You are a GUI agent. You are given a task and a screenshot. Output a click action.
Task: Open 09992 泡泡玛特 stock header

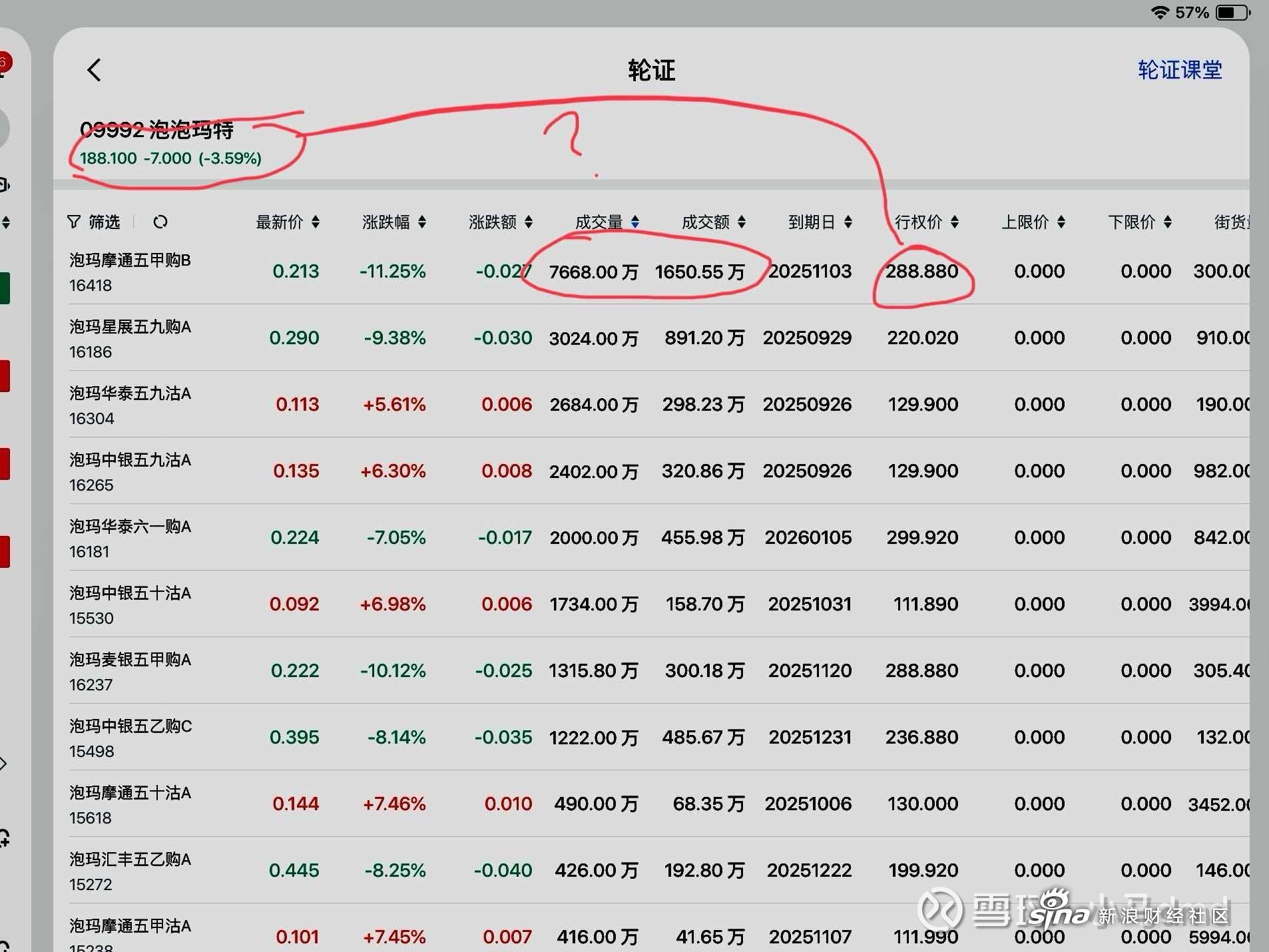tap(170, 143)
